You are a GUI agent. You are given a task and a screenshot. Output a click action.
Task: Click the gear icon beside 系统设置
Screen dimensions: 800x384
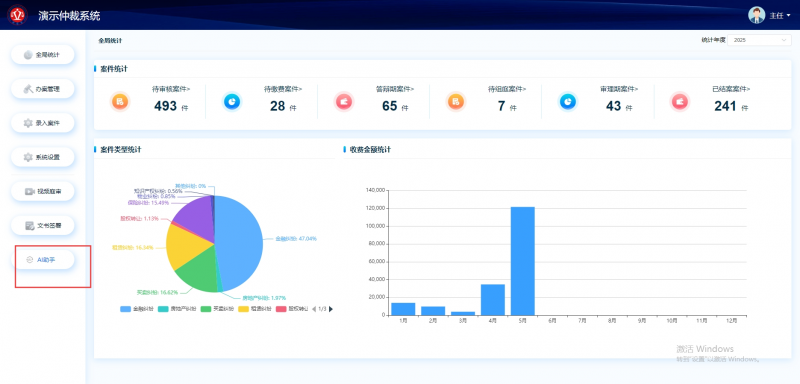[28, 157]
